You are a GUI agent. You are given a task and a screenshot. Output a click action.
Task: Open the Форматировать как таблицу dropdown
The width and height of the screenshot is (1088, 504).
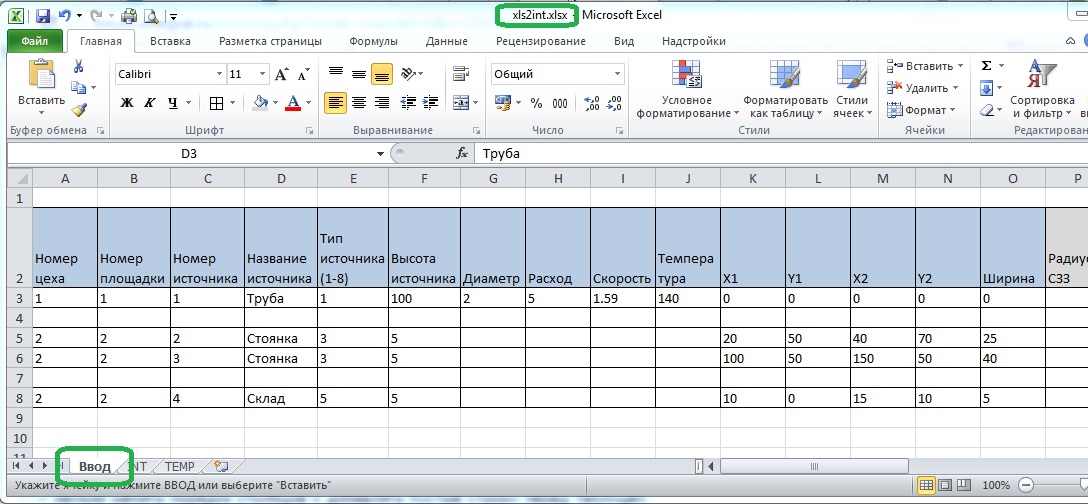[x=786, y=89]
